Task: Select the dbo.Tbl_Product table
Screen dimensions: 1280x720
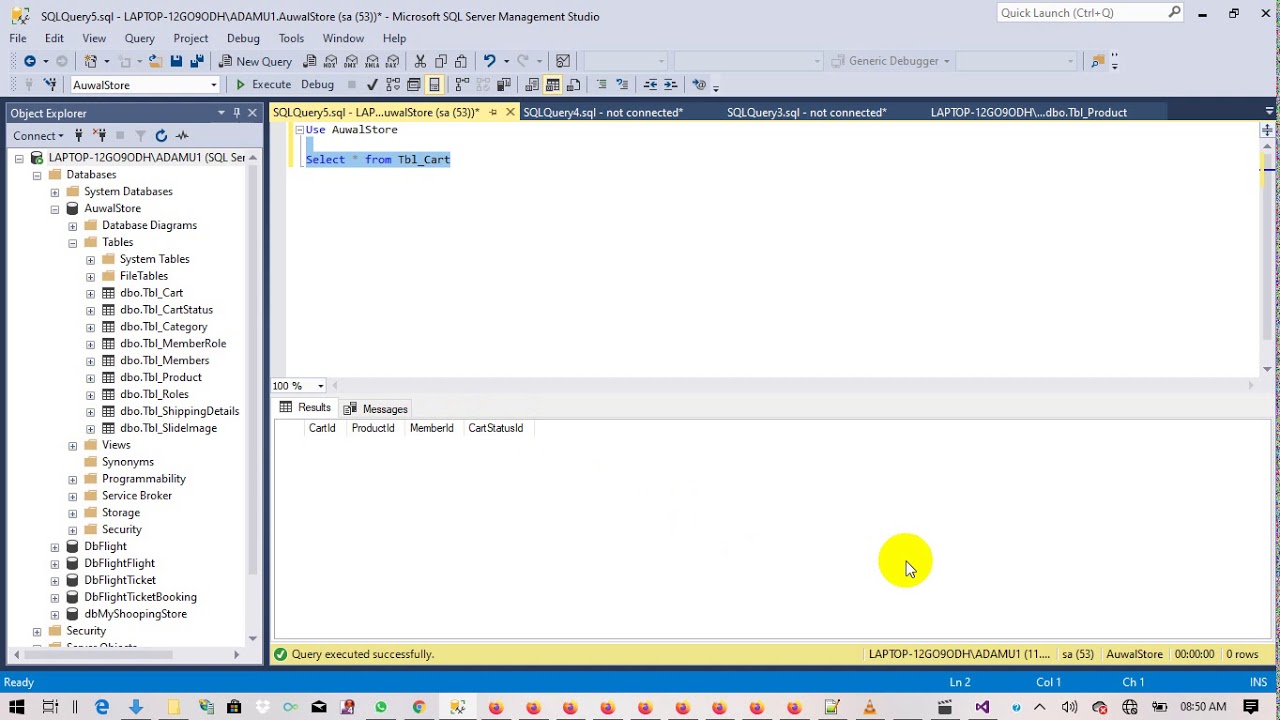Action: [x=160, y=377]
